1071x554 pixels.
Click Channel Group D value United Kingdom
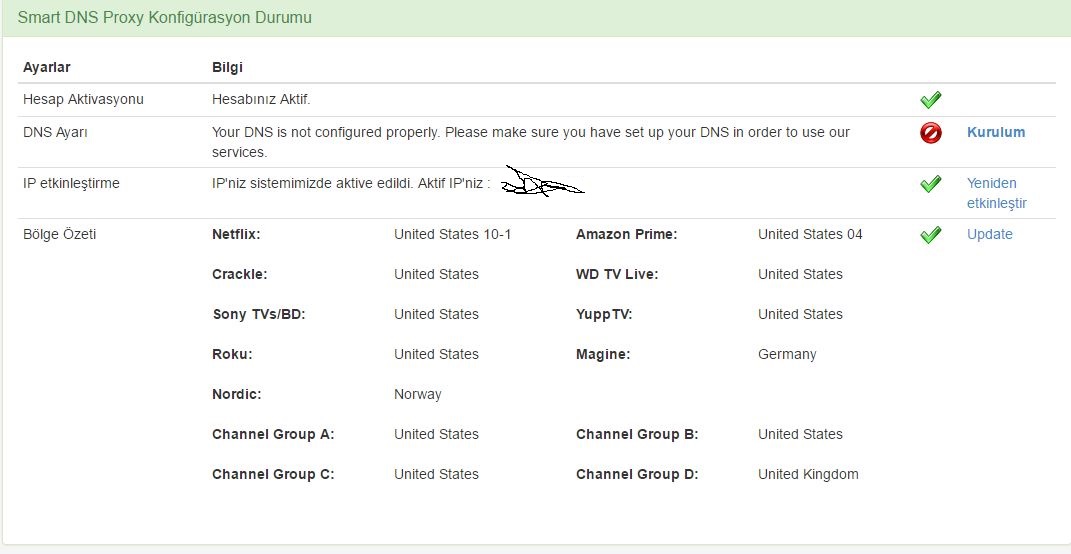808,474
